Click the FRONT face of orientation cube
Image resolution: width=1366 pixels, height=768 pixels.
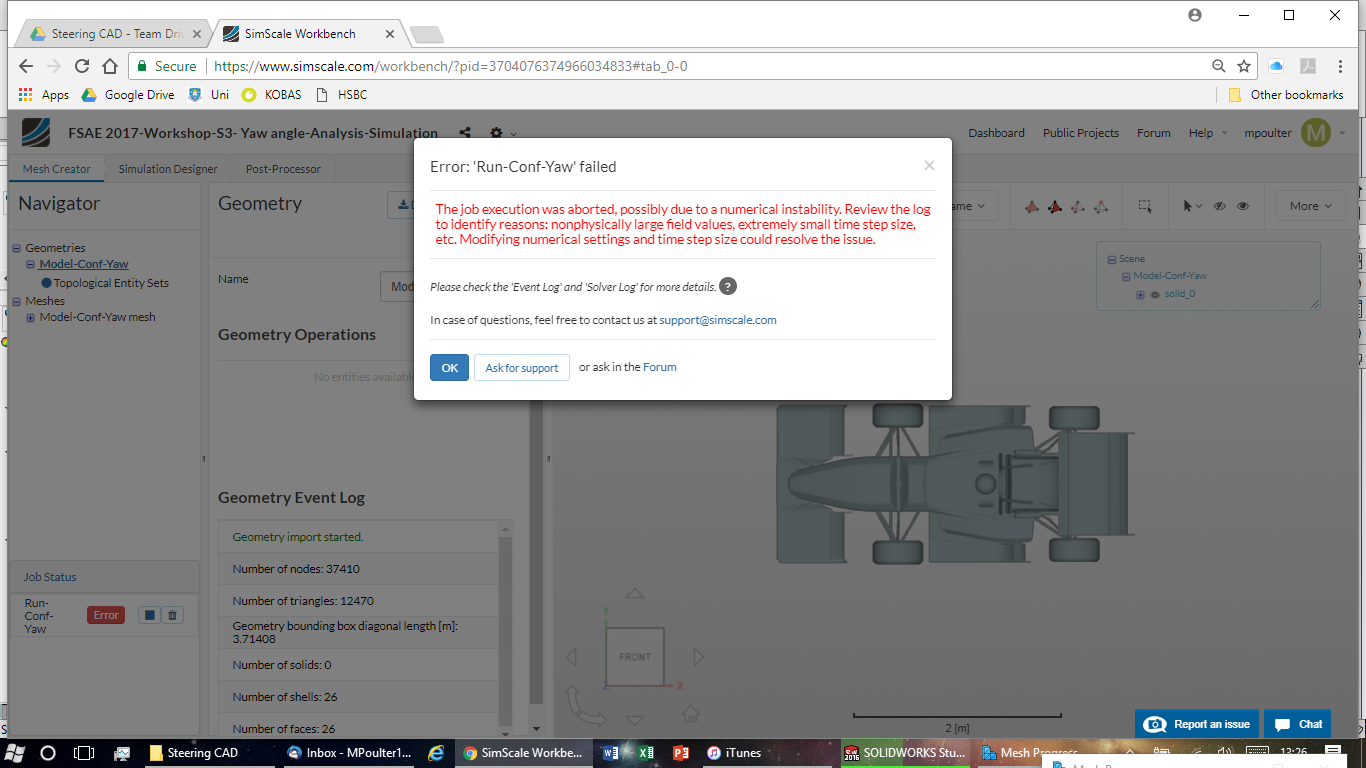pos(634,657)
